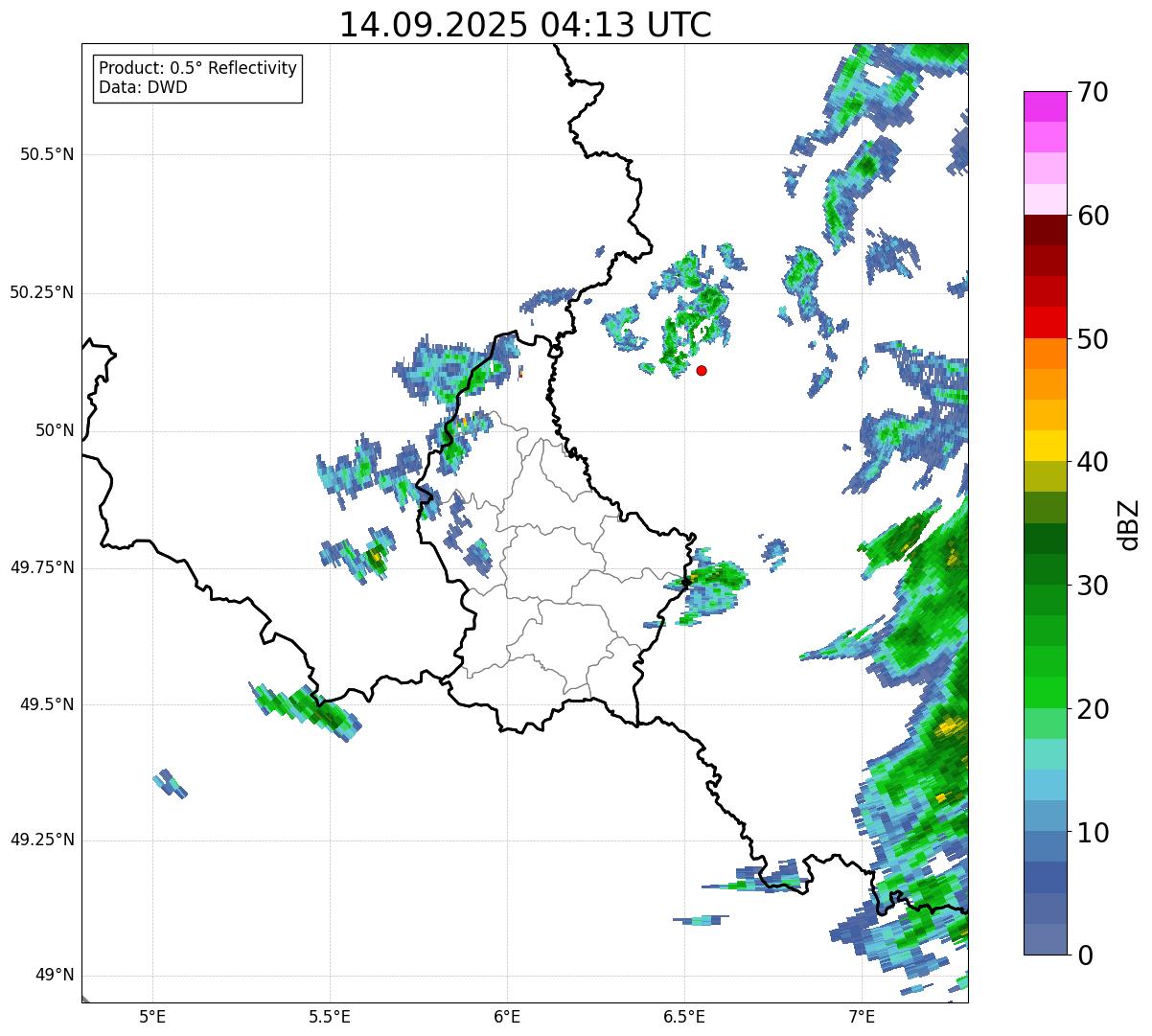This screenshot has width=1152, height=1036.
Task: Click the 'Data: DWD' text
Action: point(143,87)
